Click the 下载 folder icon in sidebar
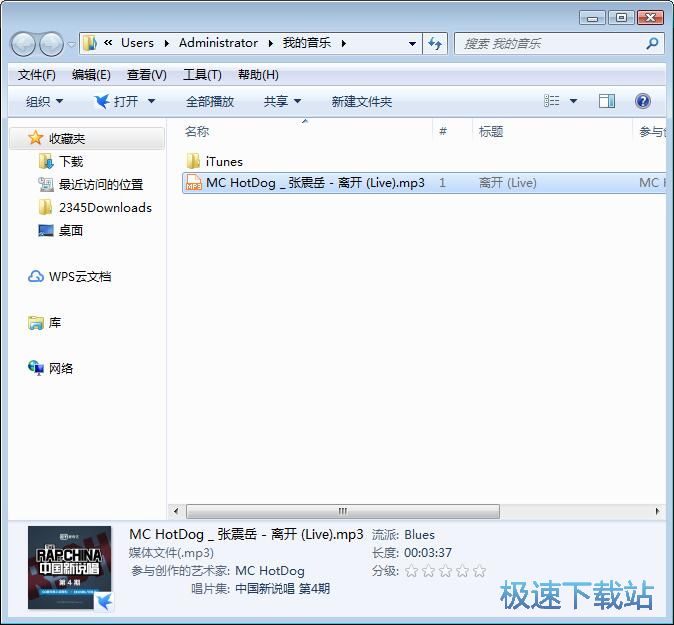 pos(46,162)
